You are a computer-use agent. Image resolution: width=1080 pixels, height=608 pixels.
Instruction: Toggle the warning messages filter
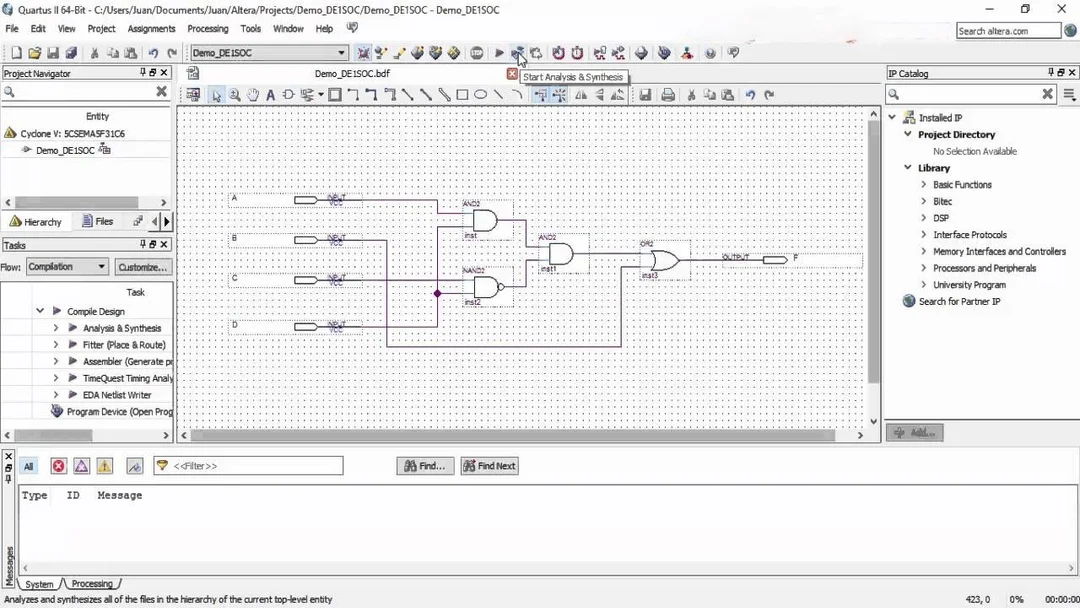(105, 466)
